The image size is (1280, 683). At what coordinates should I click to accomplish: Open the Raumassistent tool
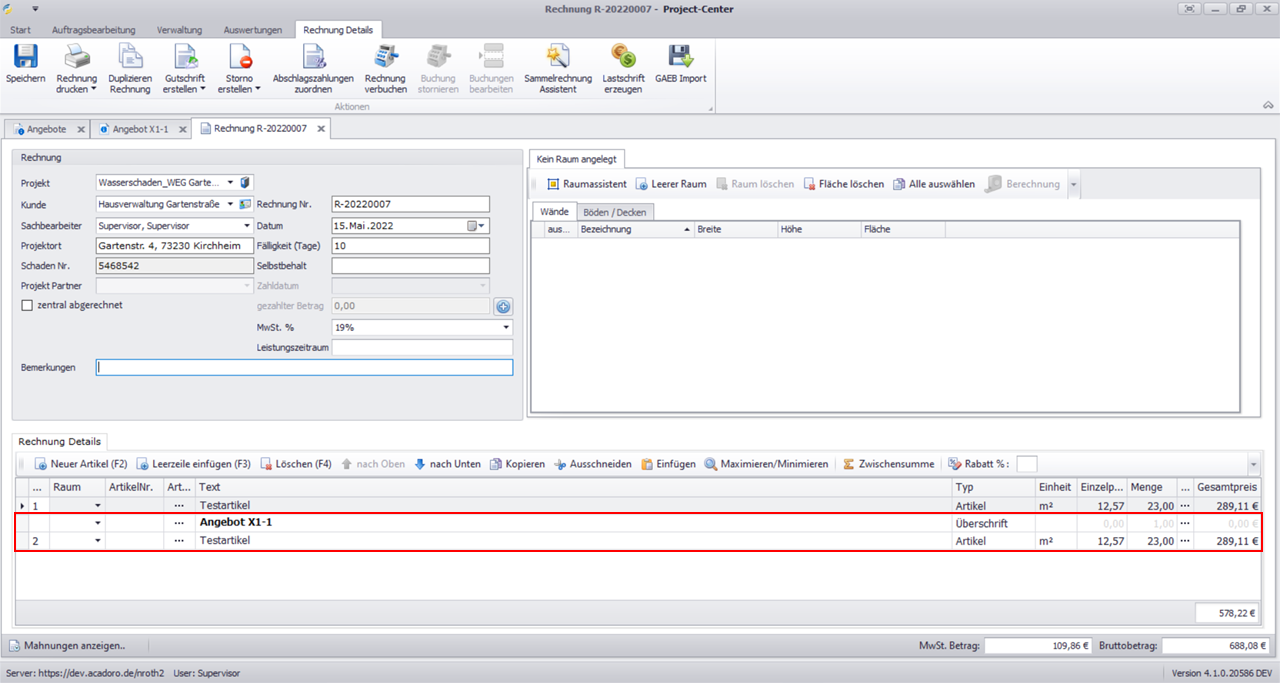click(587, 184)
